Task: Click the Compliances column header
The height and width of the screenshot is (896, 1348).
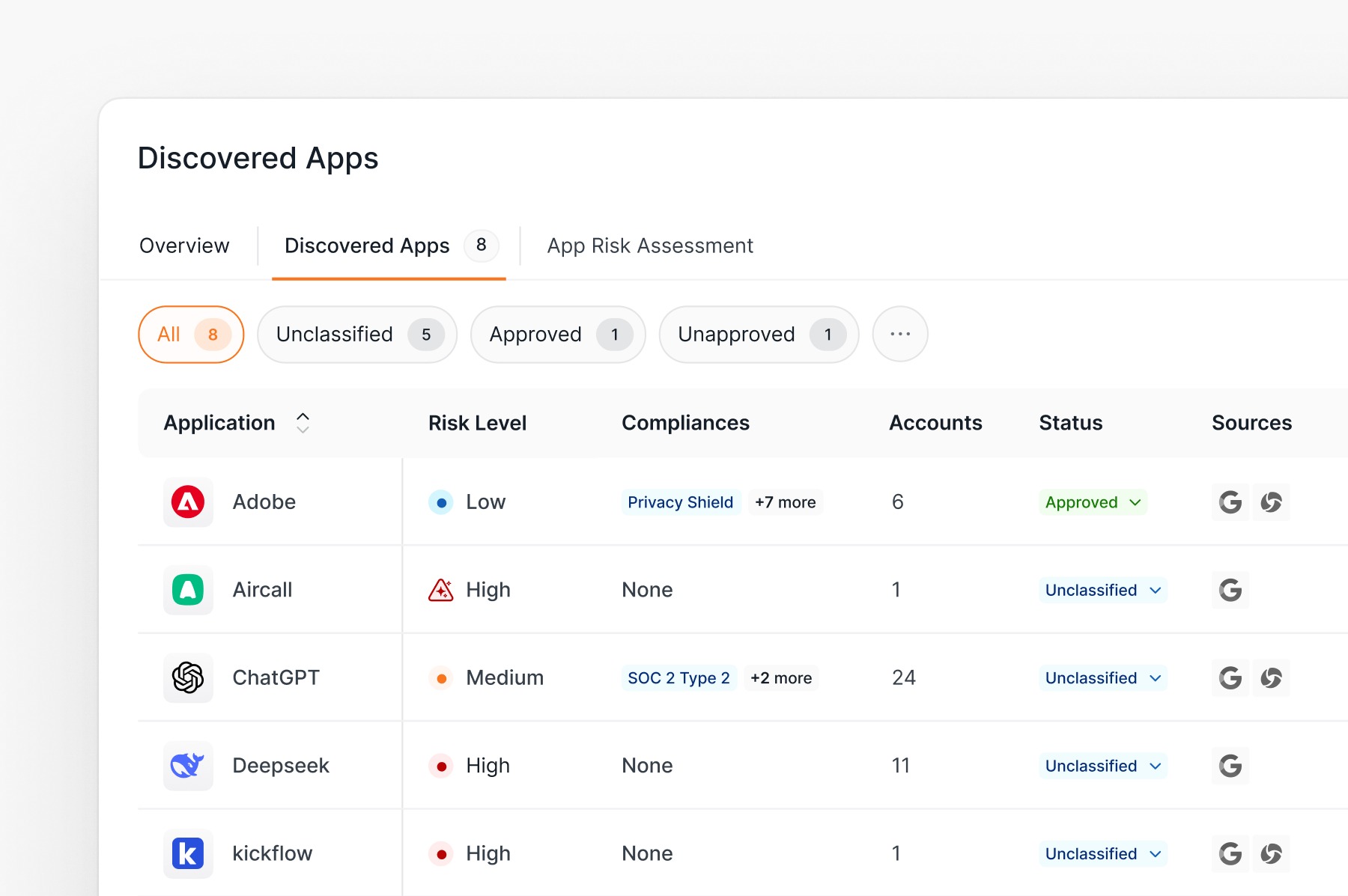Action: click(685, 423)
